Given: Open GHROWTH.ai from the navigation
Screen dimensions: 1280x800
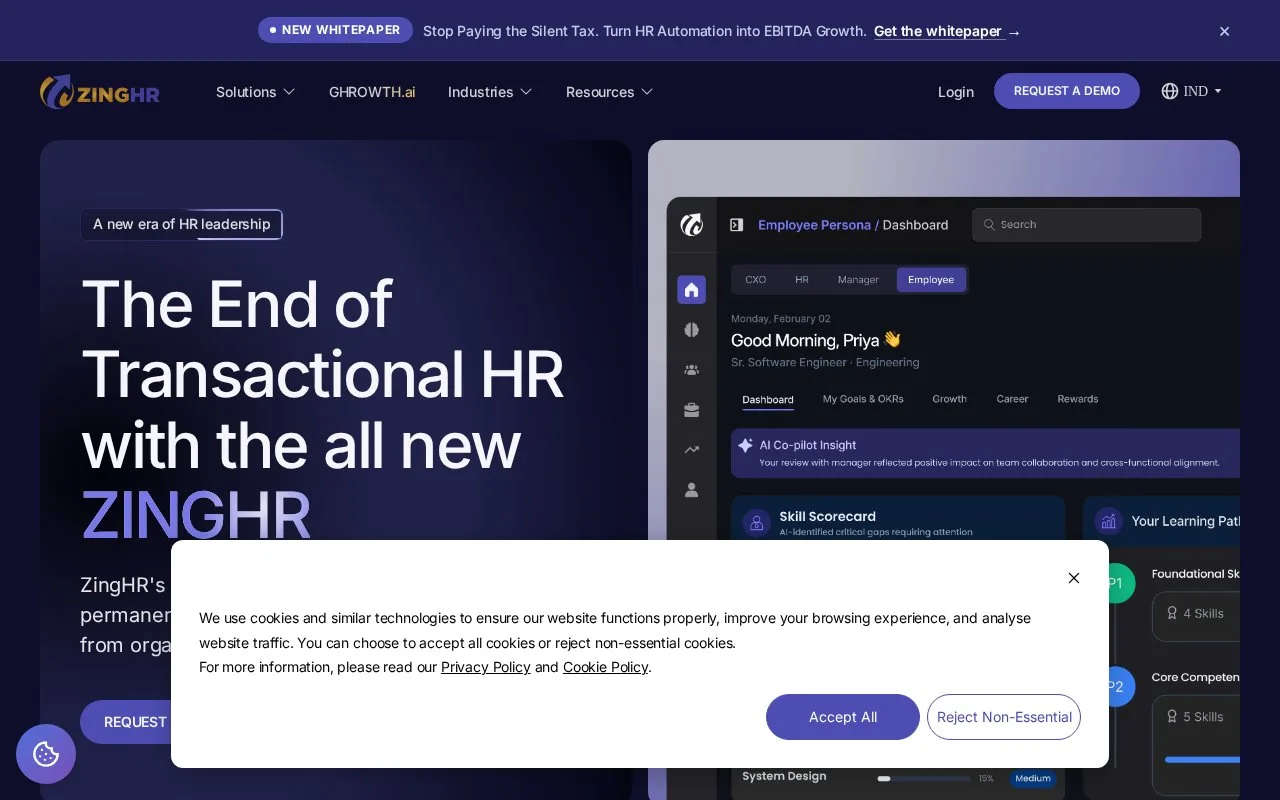Looking at the screenshot, I should point(372,92).
